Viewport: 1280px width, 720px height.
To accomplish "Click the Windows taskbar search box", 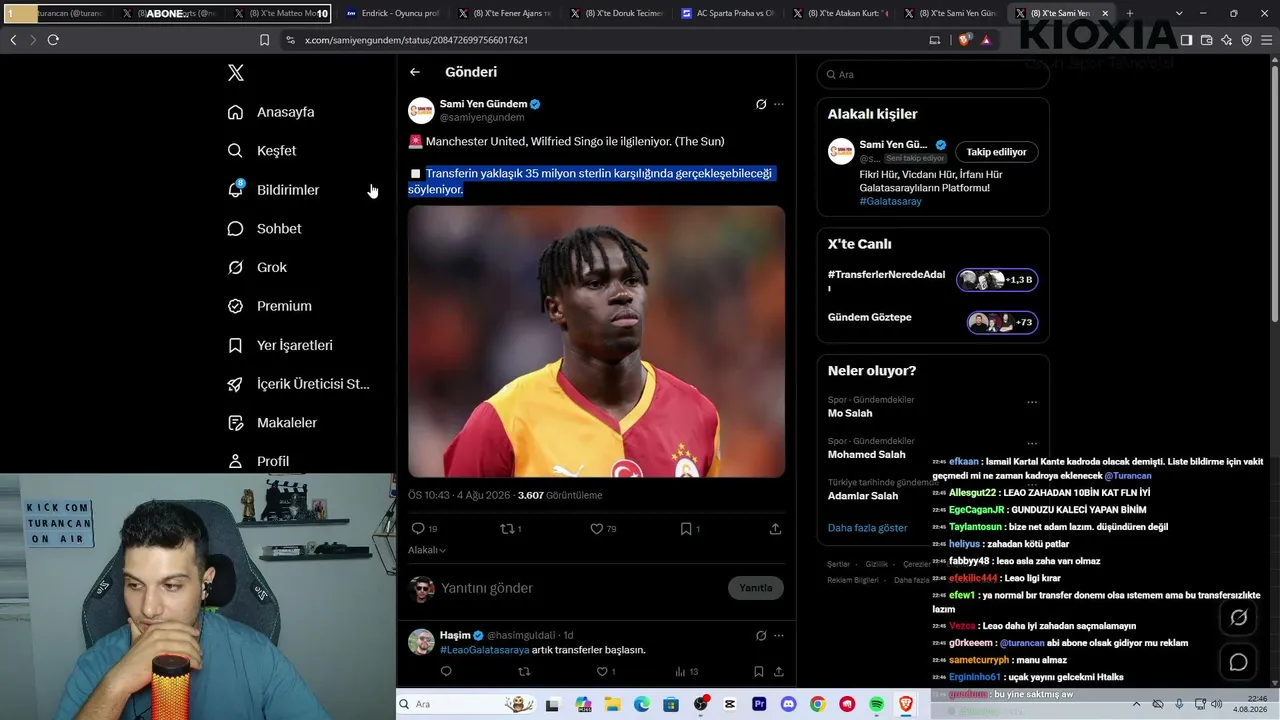I will (x=465, y=705).
